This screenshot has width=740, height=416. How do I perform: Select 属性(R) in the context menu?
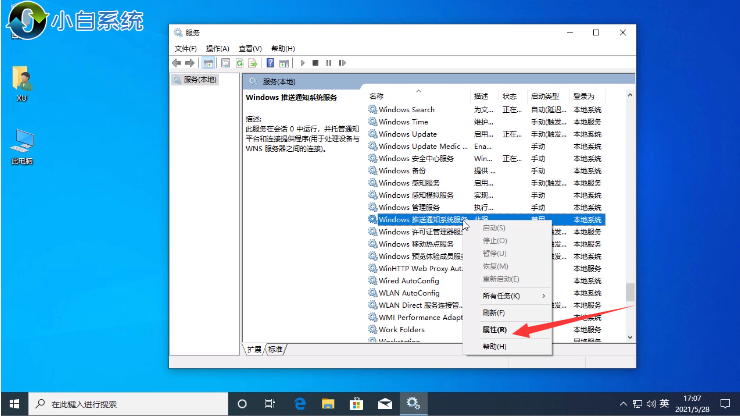tap(496, 328)
